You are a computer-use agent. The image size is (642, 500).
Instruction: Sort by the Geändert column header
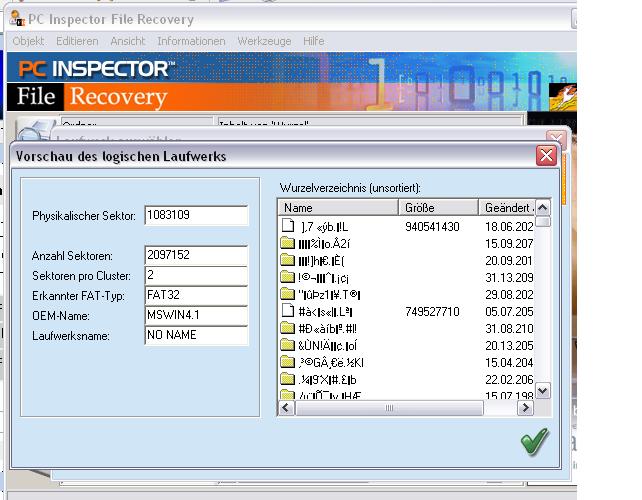coord(506,208)
